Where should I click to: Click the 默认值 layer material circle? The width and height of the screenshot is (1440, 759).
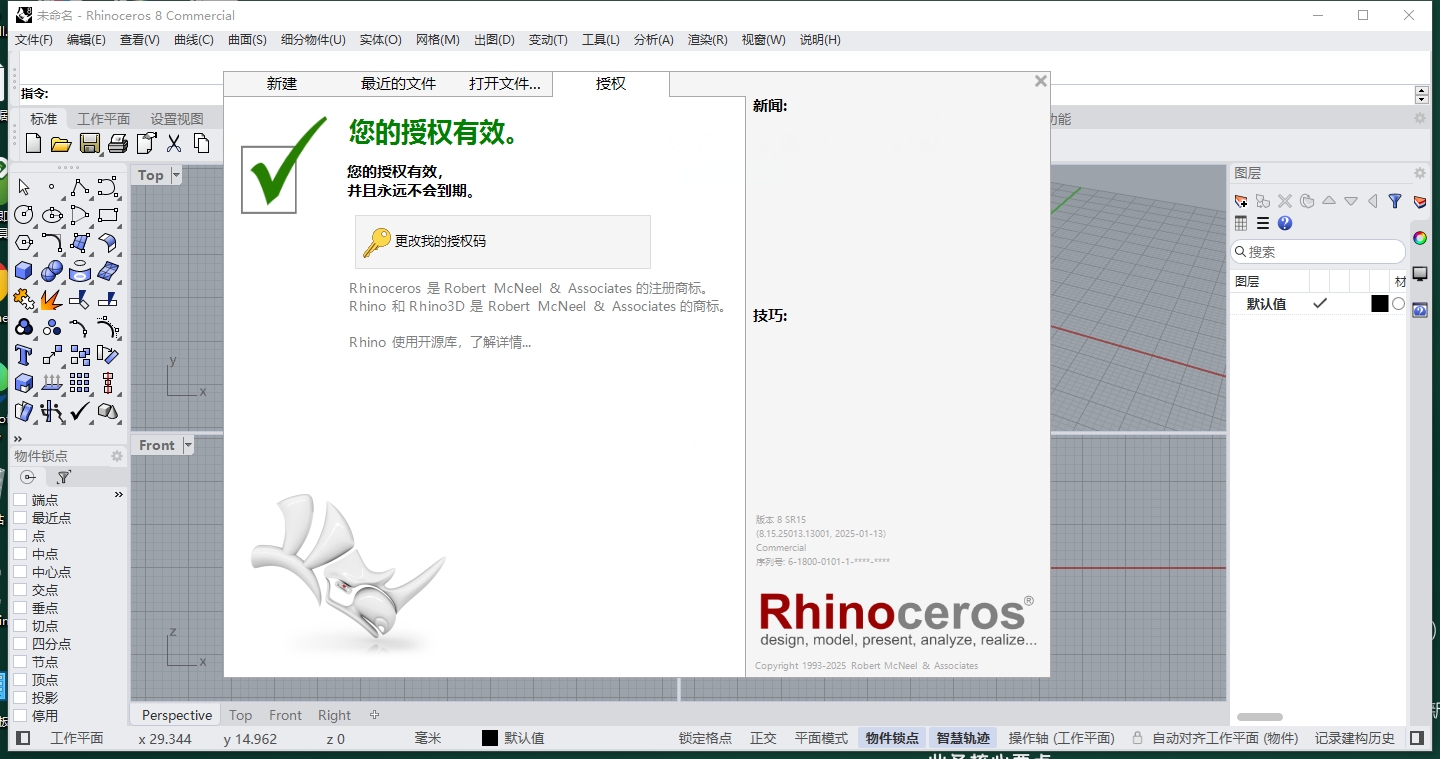tap(1398, 304)
